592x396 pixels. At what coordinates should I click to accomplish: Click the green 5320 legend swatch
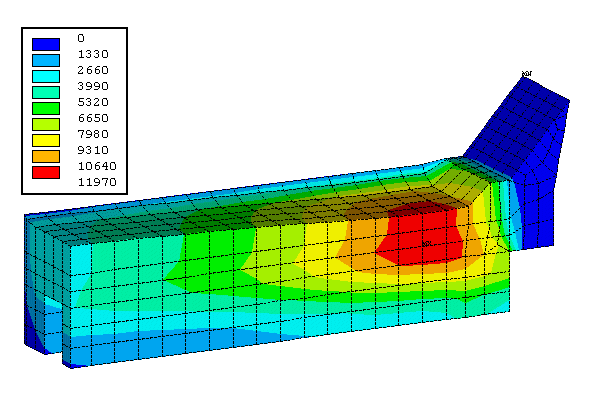46,108
